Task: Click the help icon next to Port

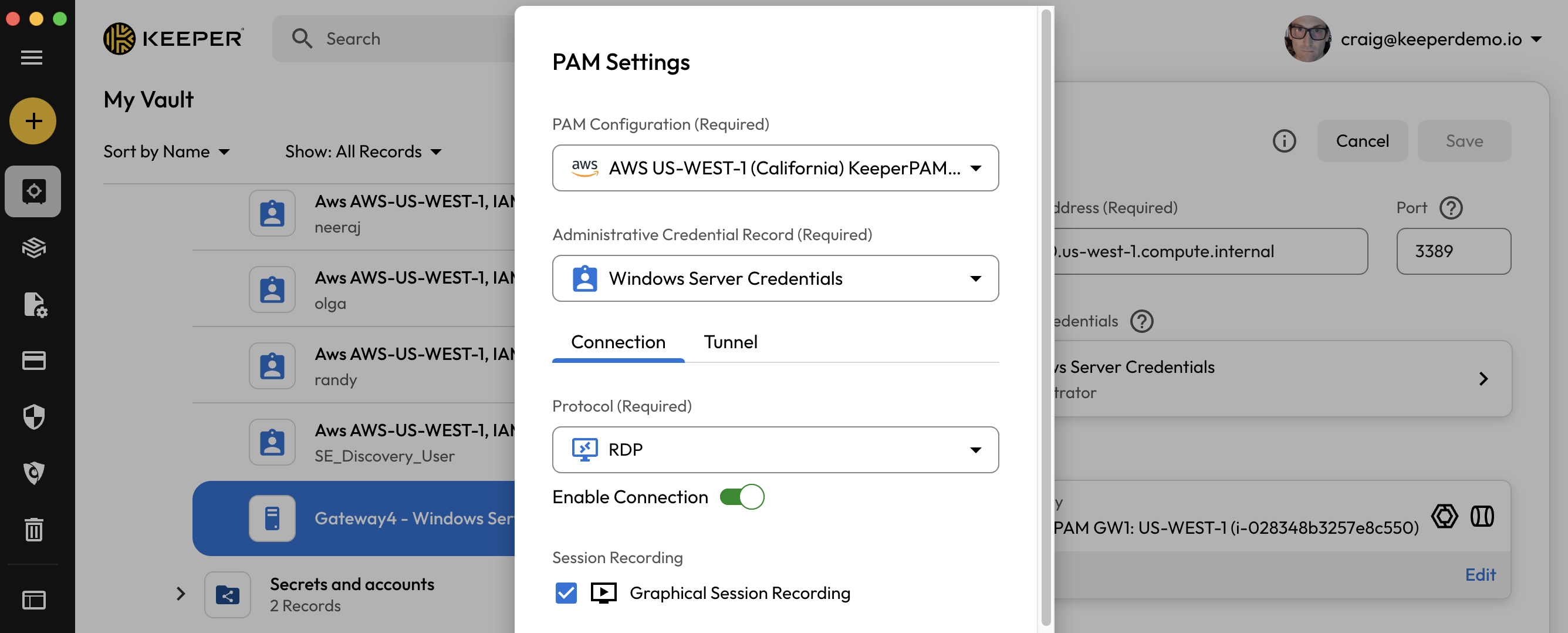Action: [1451, 208]
